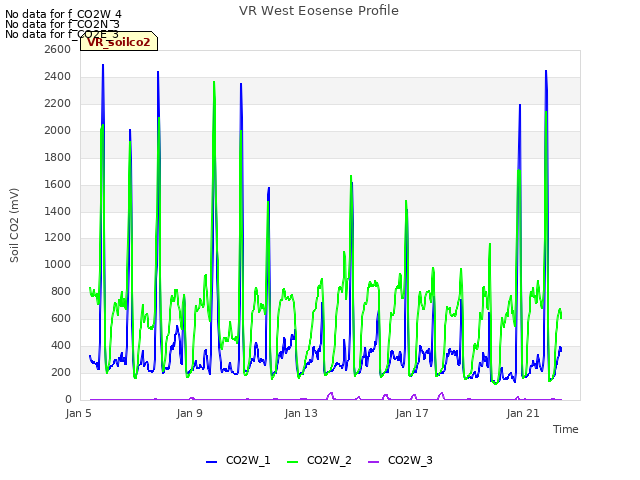Click the Time axis label
The height and width of the screenshot is (480, 640).
coord(566,429)
